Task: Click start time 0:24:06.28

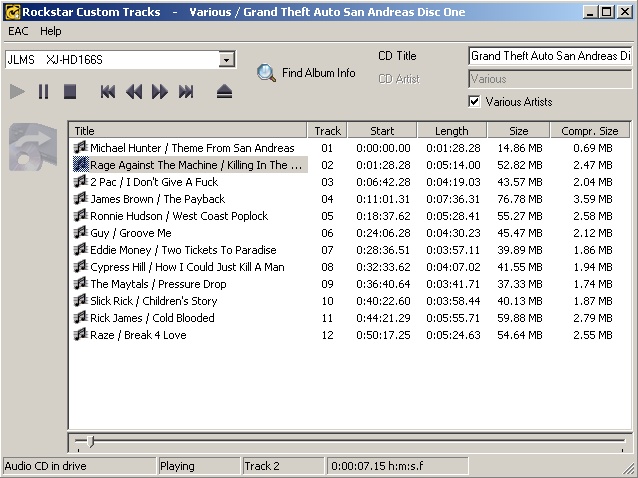Action: (383, 233)
